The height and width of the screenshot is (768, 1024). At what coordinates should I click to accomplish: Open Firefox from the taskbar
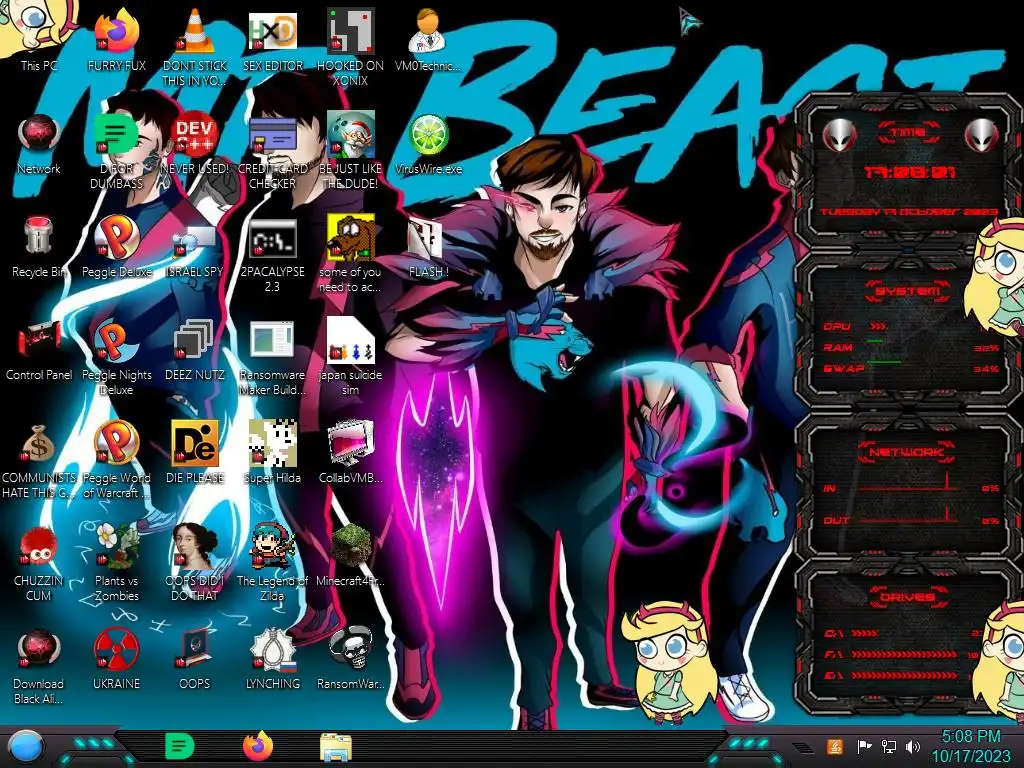[x=258, y=746]
